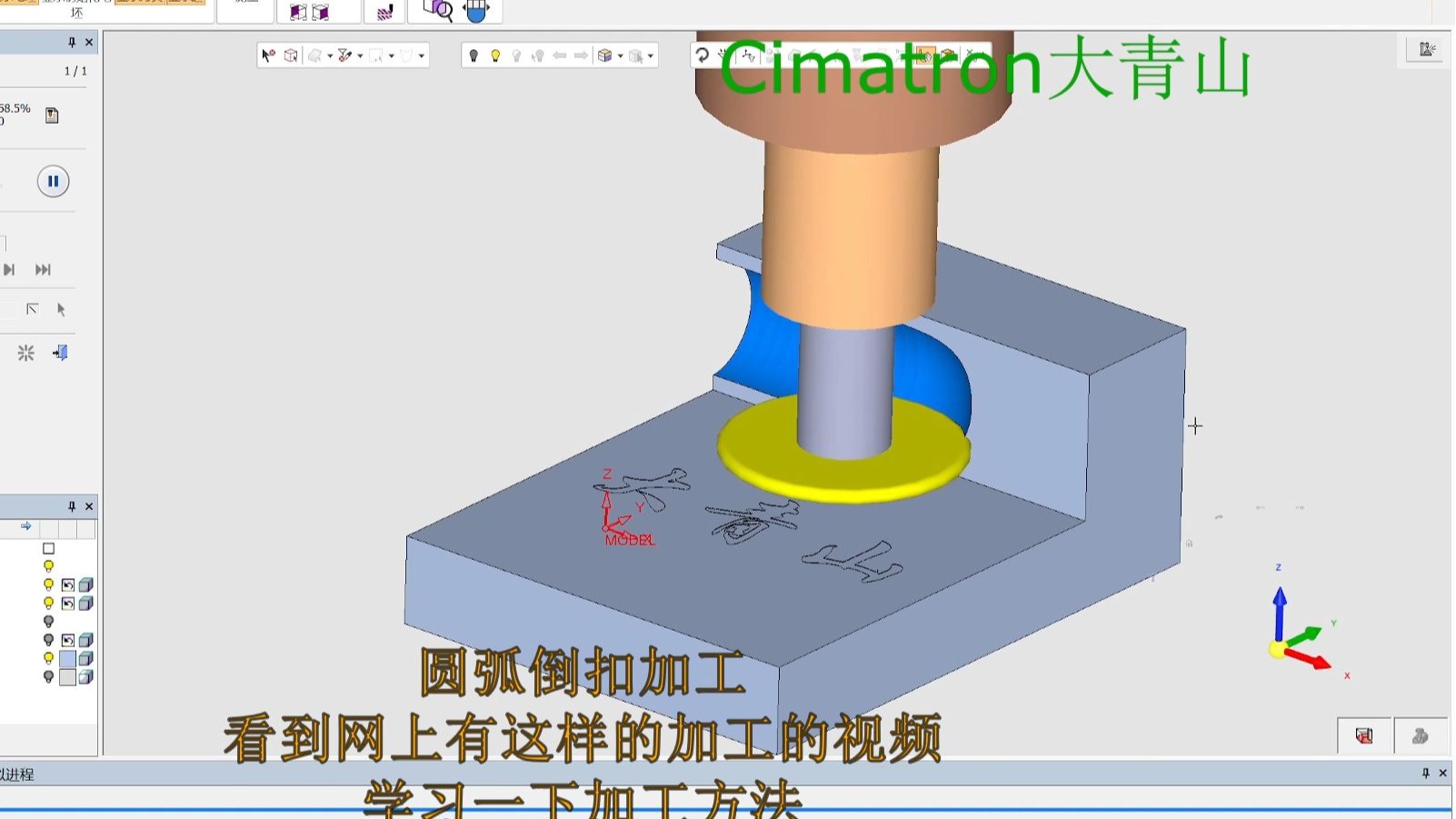Image resolution: width=1456 pixels, height=819 pixels.
Task: Click the bottom-right red machine view button
Action: click(x=1364, y=735)
